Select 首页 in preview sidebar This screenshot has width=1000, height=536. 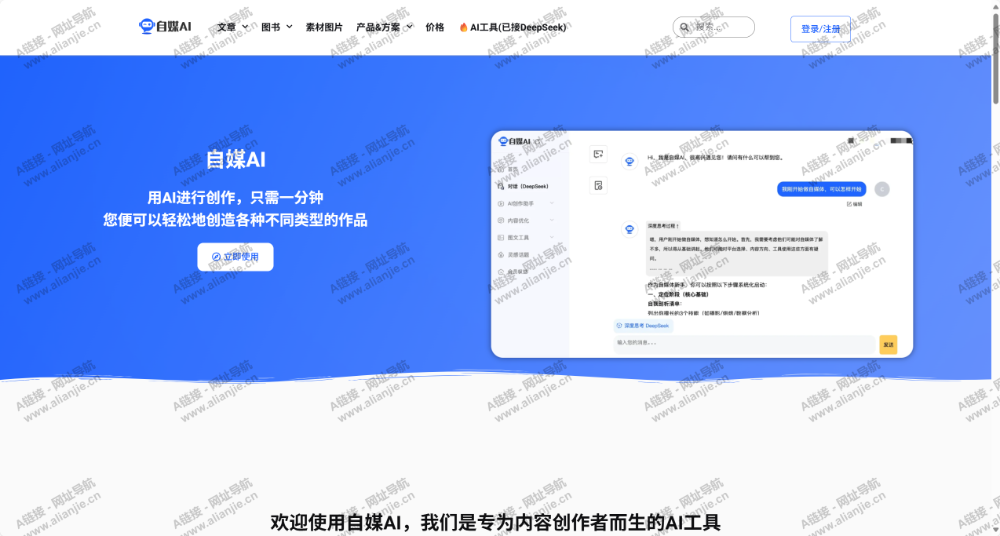508,169
